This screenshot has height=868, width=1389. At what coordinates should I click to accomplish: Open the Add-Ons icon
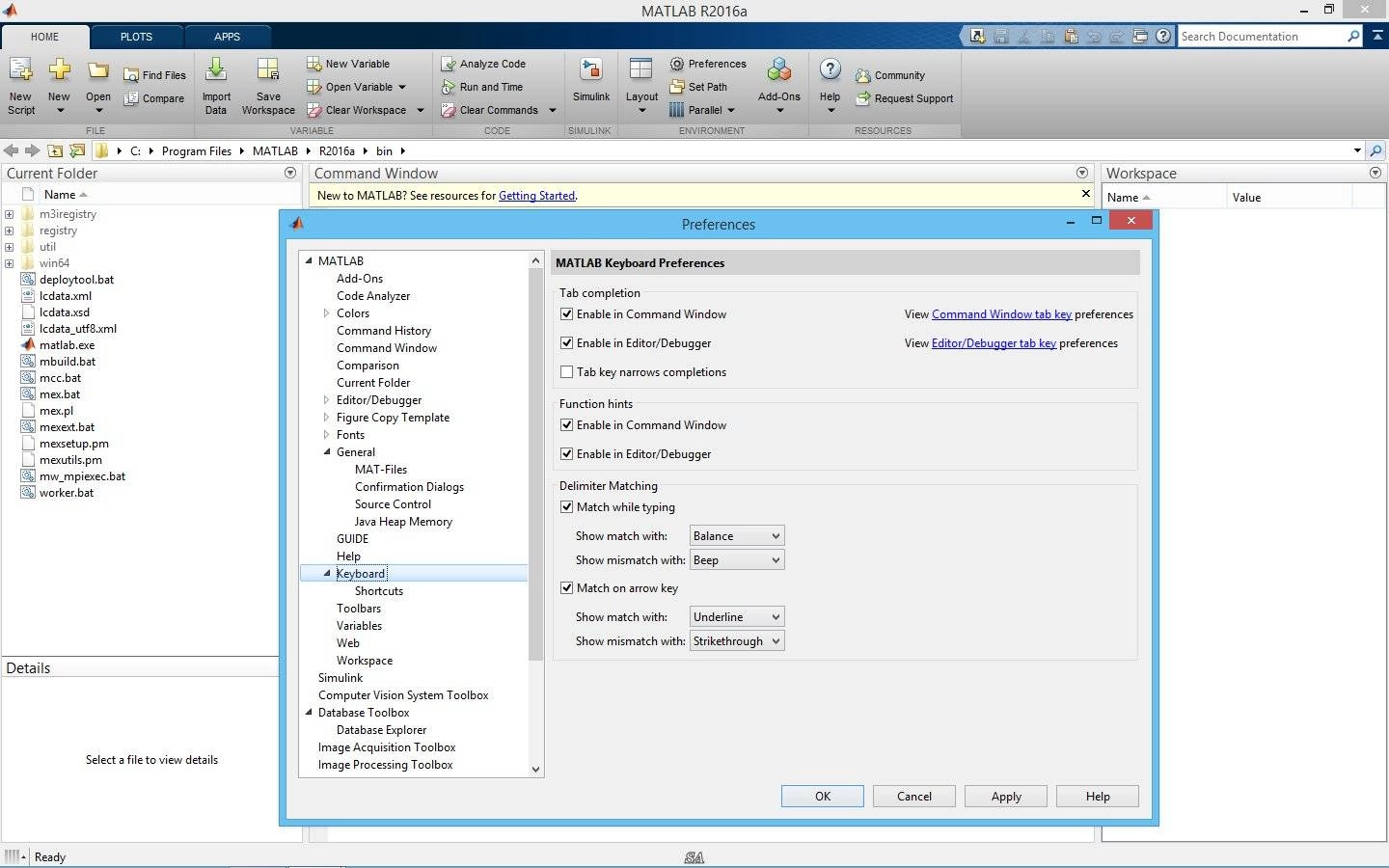coord(779,70)
